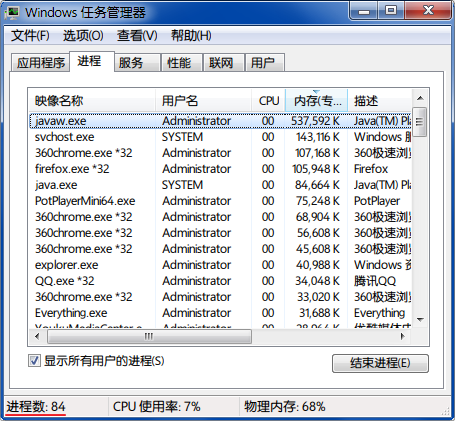455x421 pixels.
Task: Switch to the 服务 tab
Action: click(x=137, y=63)
